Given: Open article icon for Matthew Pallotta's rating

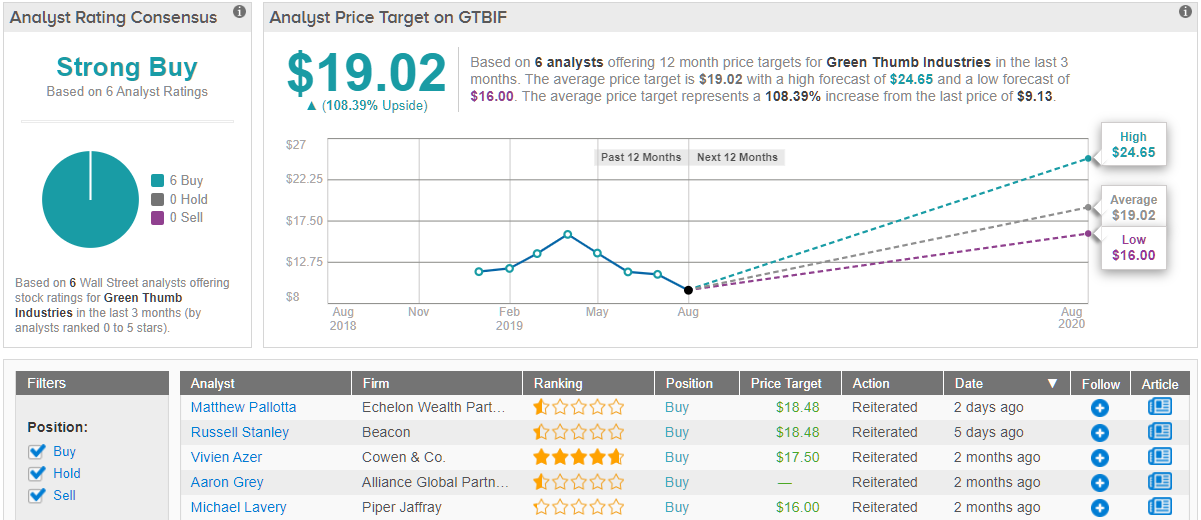Looking at the screenshot, I should [x=1160, y=407].
